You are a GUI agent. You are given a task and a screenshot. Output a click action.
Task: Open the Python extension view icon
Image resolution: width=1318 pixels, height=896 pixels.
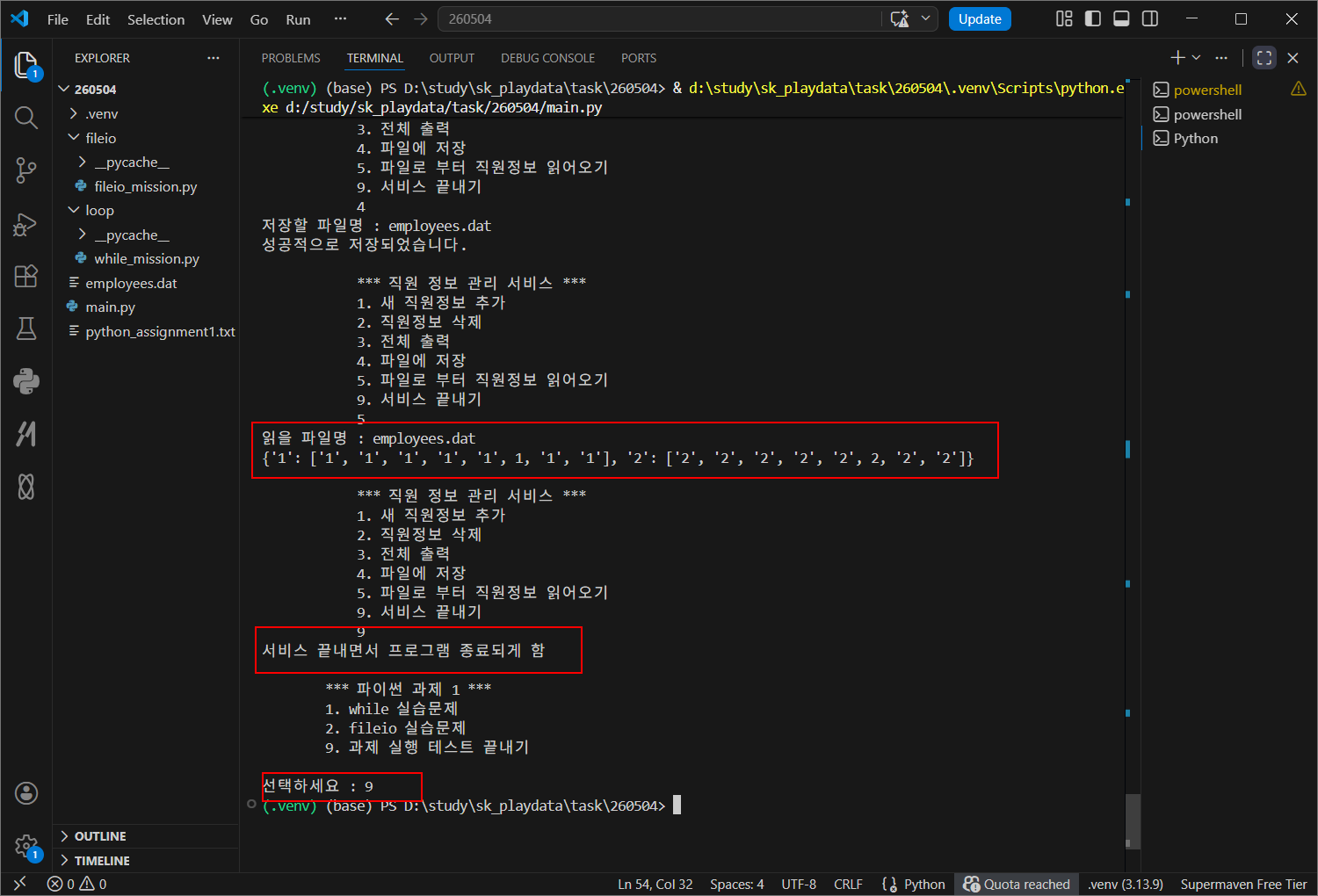[x=26, y=381]
